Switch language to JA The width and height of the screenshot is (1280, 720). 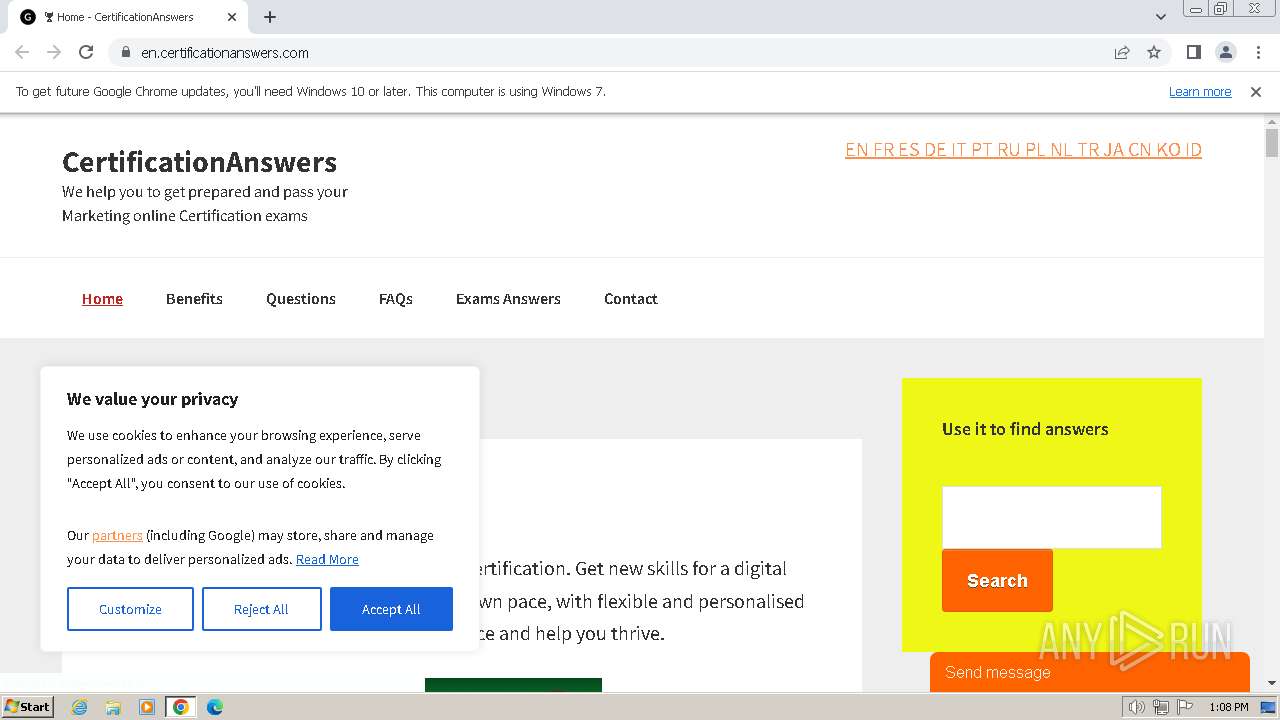click(1114, 150)
